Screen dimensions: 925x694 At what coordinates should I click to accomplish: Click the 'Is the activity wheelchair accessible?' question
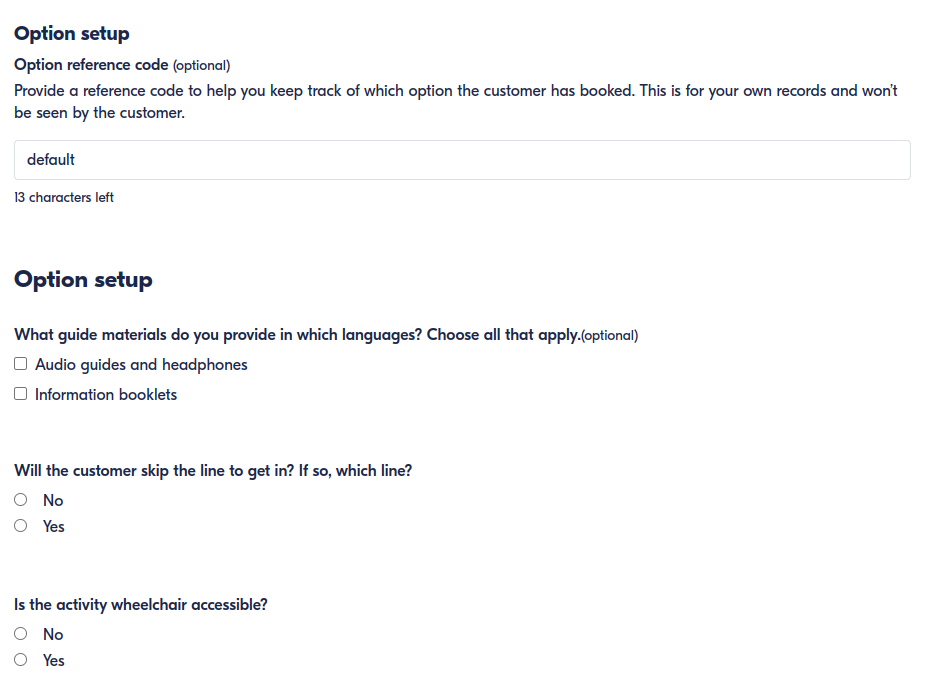coord(141,605)
